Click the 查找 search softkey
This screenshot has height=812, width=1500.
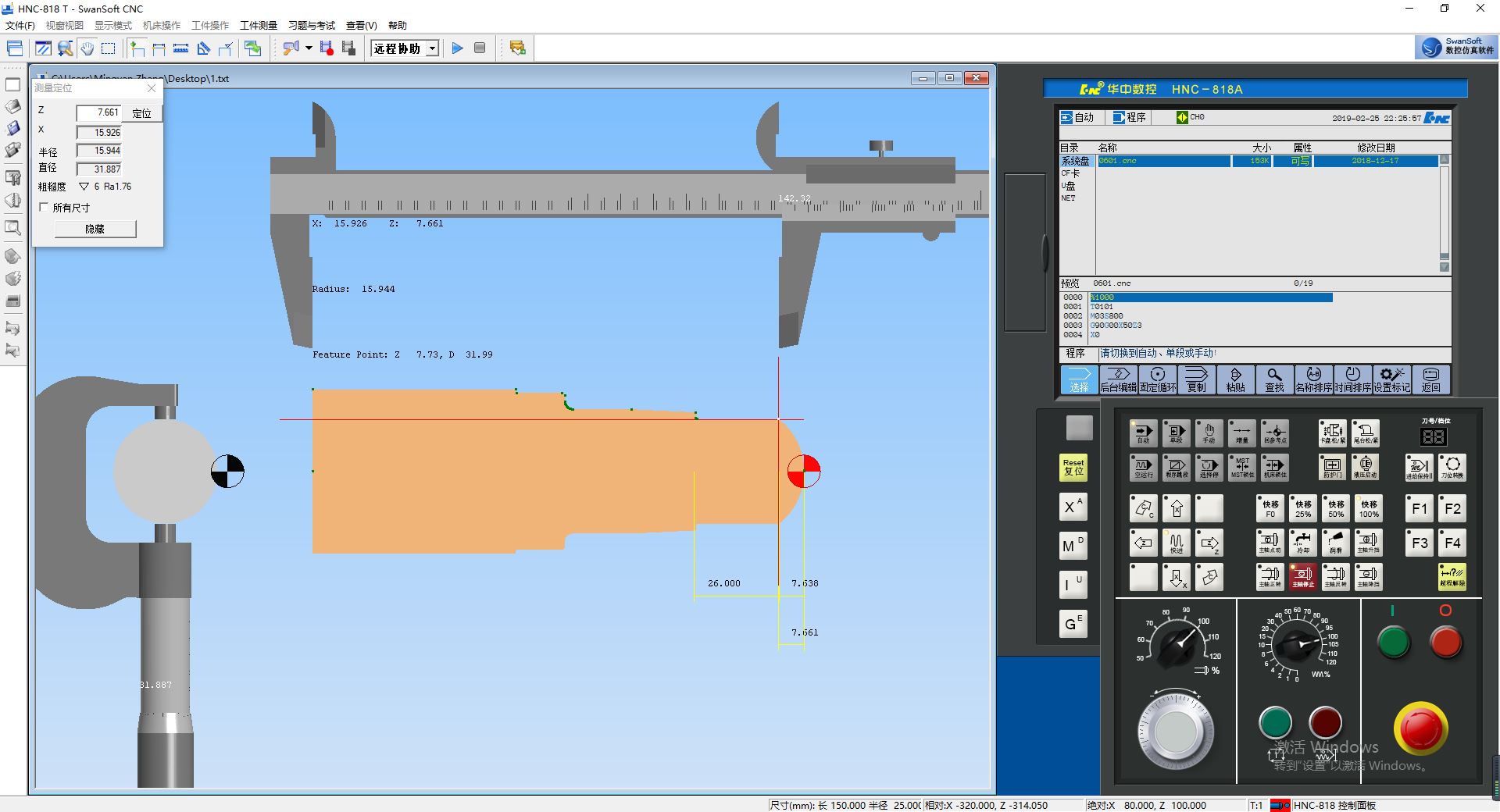(1274, 379)
